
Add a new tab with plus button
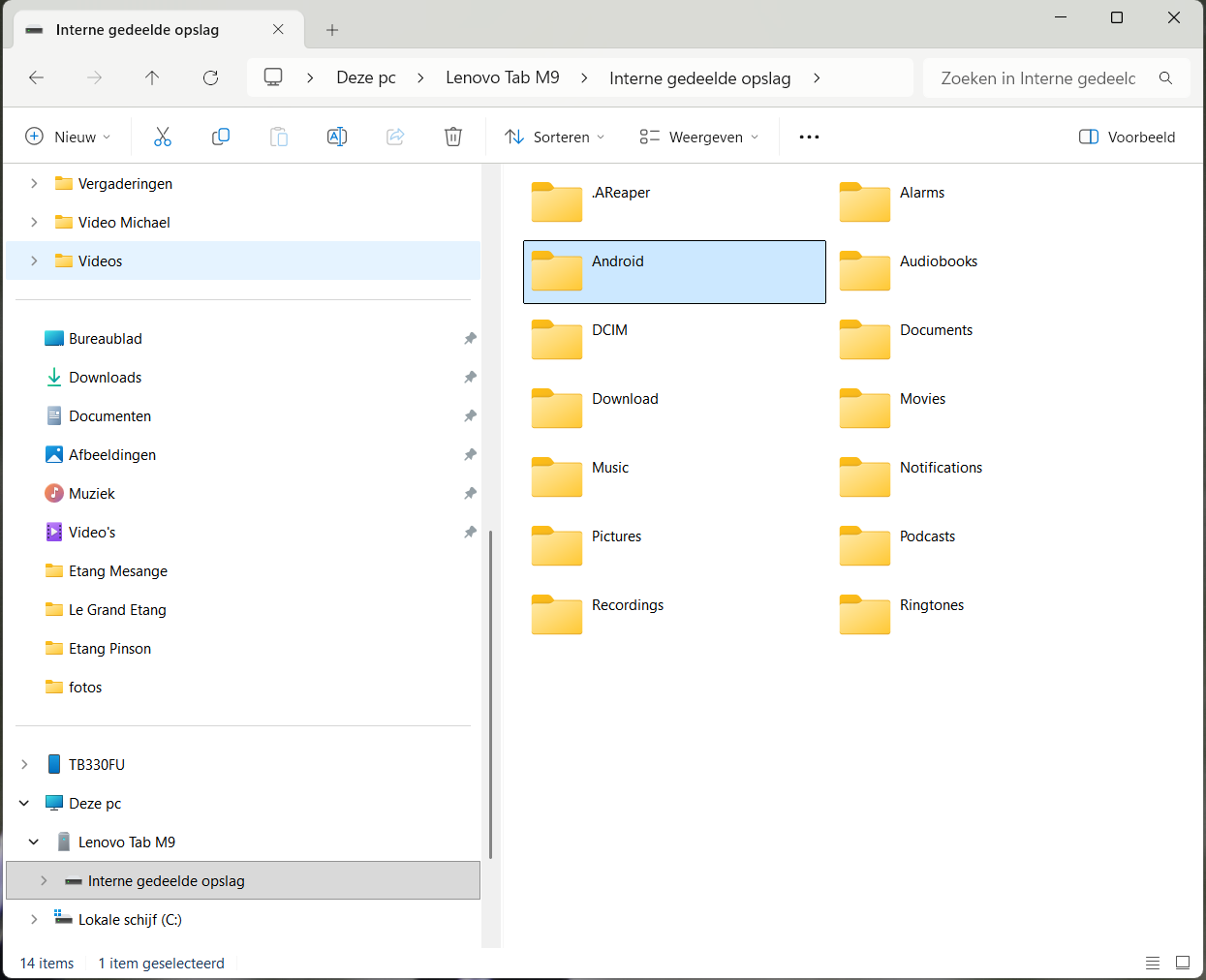coord(332,30)
